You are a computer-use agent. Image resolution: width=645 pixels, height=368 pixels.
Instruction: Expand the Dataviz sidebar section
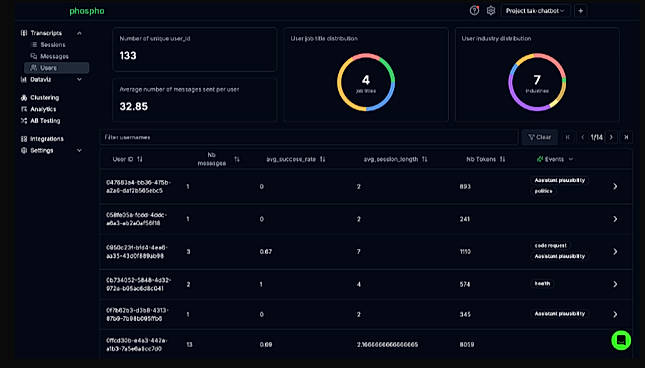tap(79, 79)
